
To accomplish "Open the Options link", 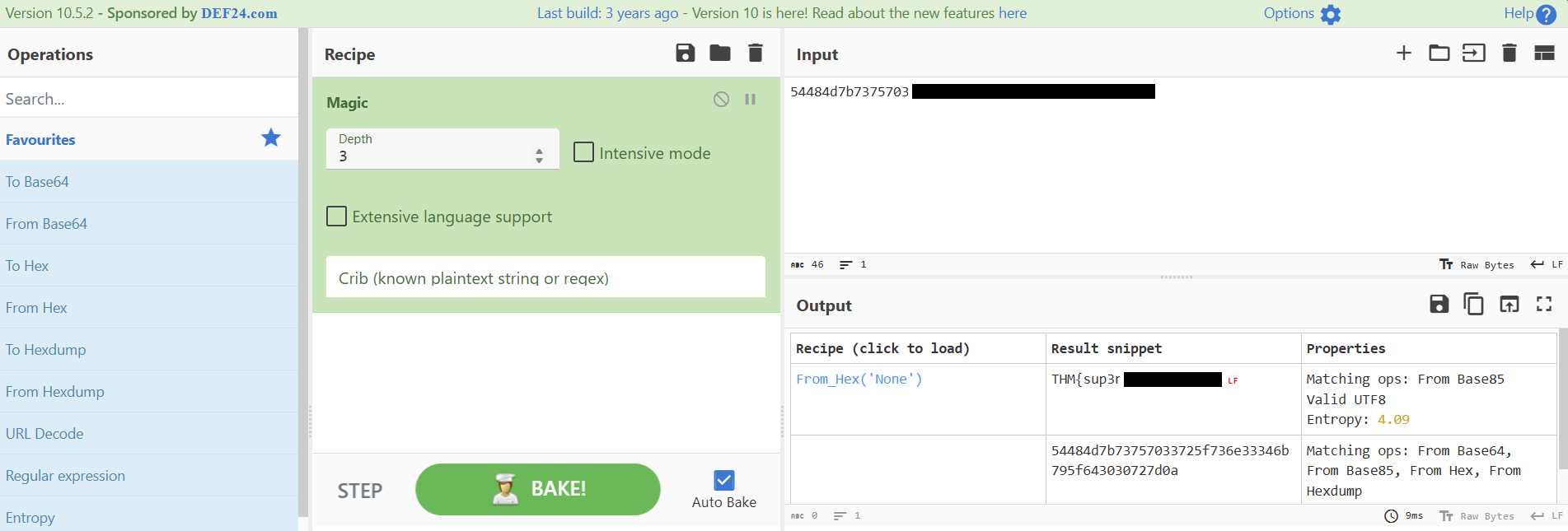I will pyautogui.click(x=1289, y=13).
